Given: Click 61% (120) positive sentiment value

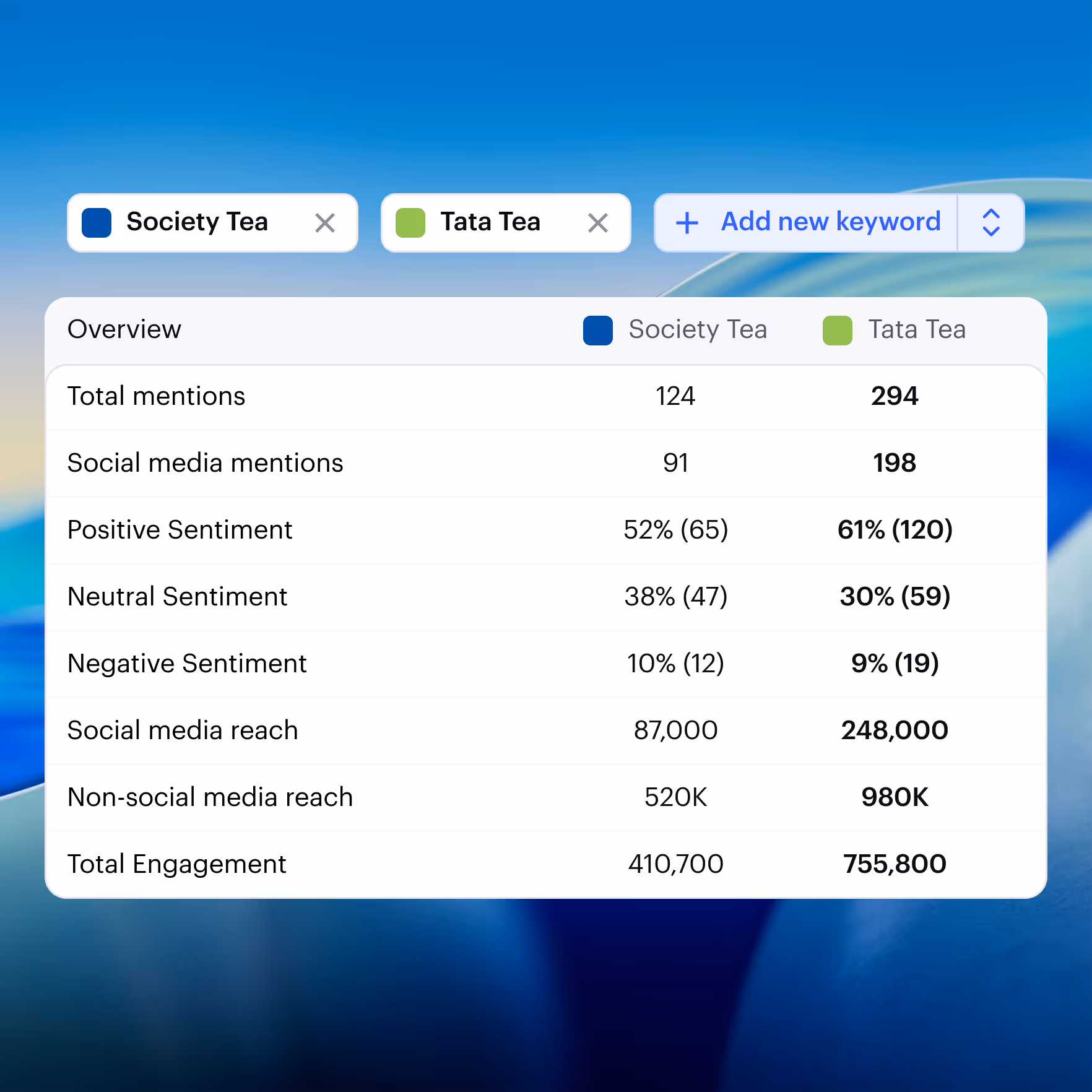Looking at the screenshot, I should pos(895,530).
